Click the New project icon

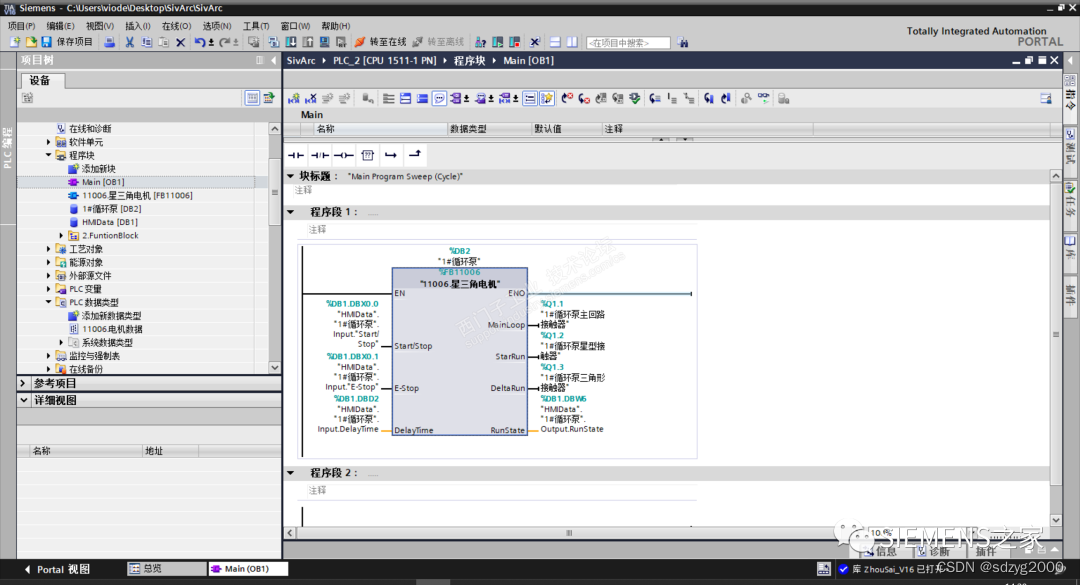coord(15,42)
